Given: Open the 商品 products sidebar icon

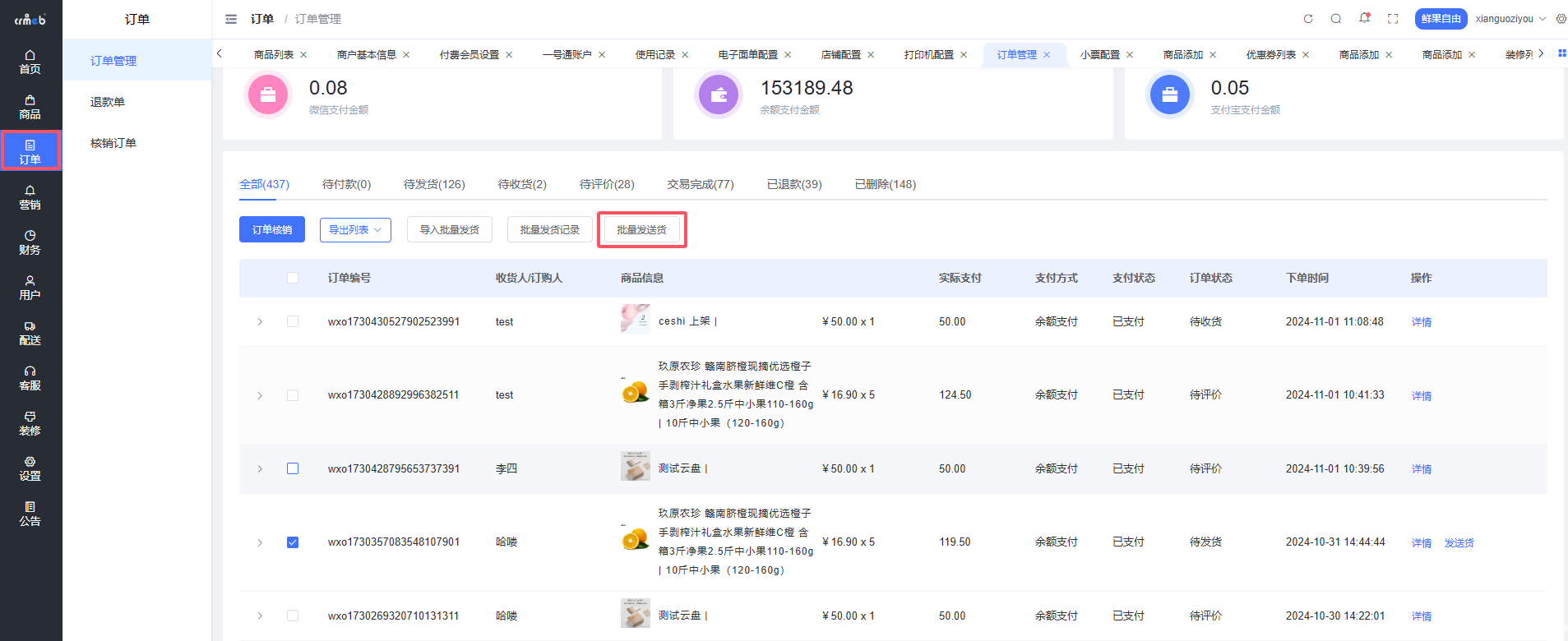Looking at the screenshot, I should [30, 107].
